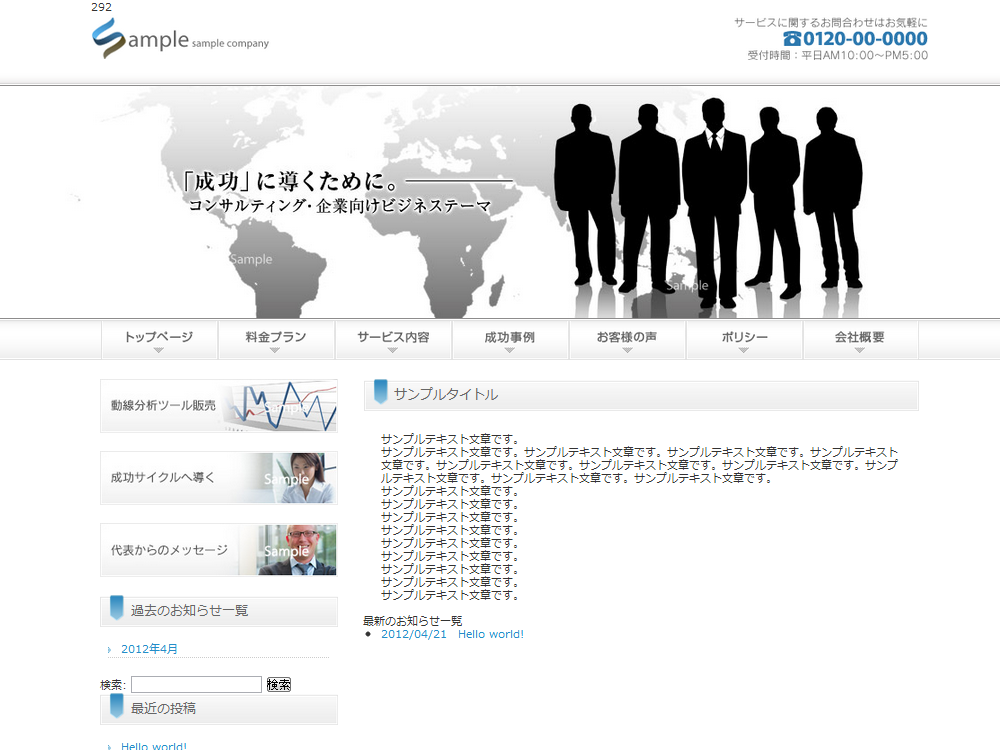The height and width of the screenshot is (750, 1000).
Task: Click the 最近の投稿 heading
Action: [x=163, y=709]
